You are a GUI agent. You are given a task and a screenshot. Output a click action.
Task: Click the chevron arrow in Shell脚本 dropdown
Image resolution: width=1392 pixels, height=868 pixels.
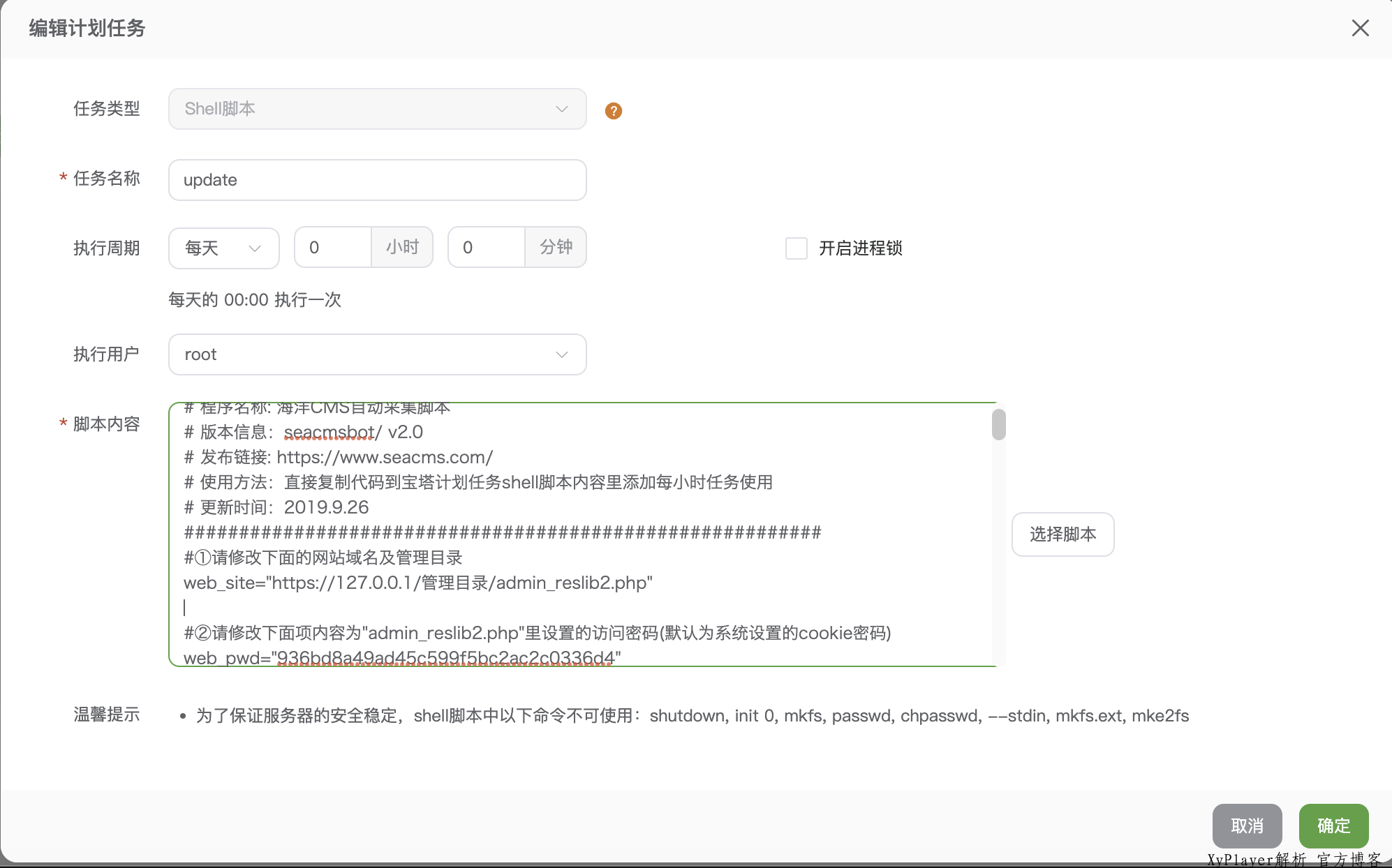561,109
